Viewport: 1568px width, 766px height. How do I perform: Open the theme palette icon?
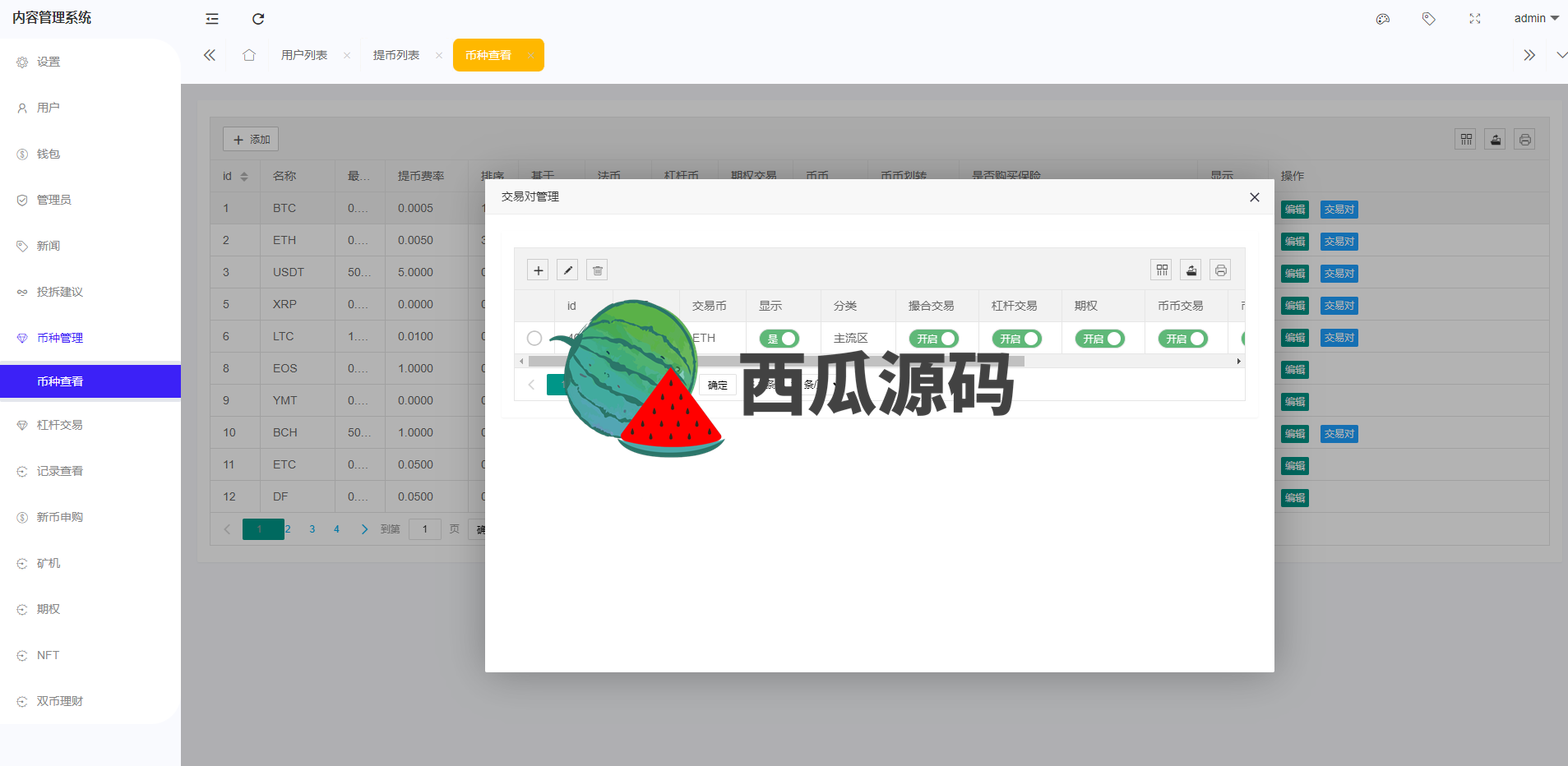pos(1383,19)
